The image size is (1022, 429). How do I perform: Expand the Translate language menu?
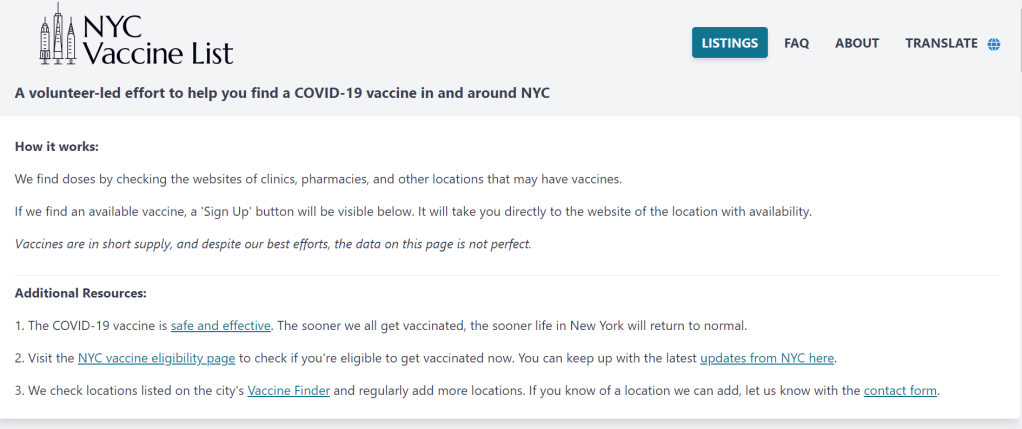pos(941,43)
